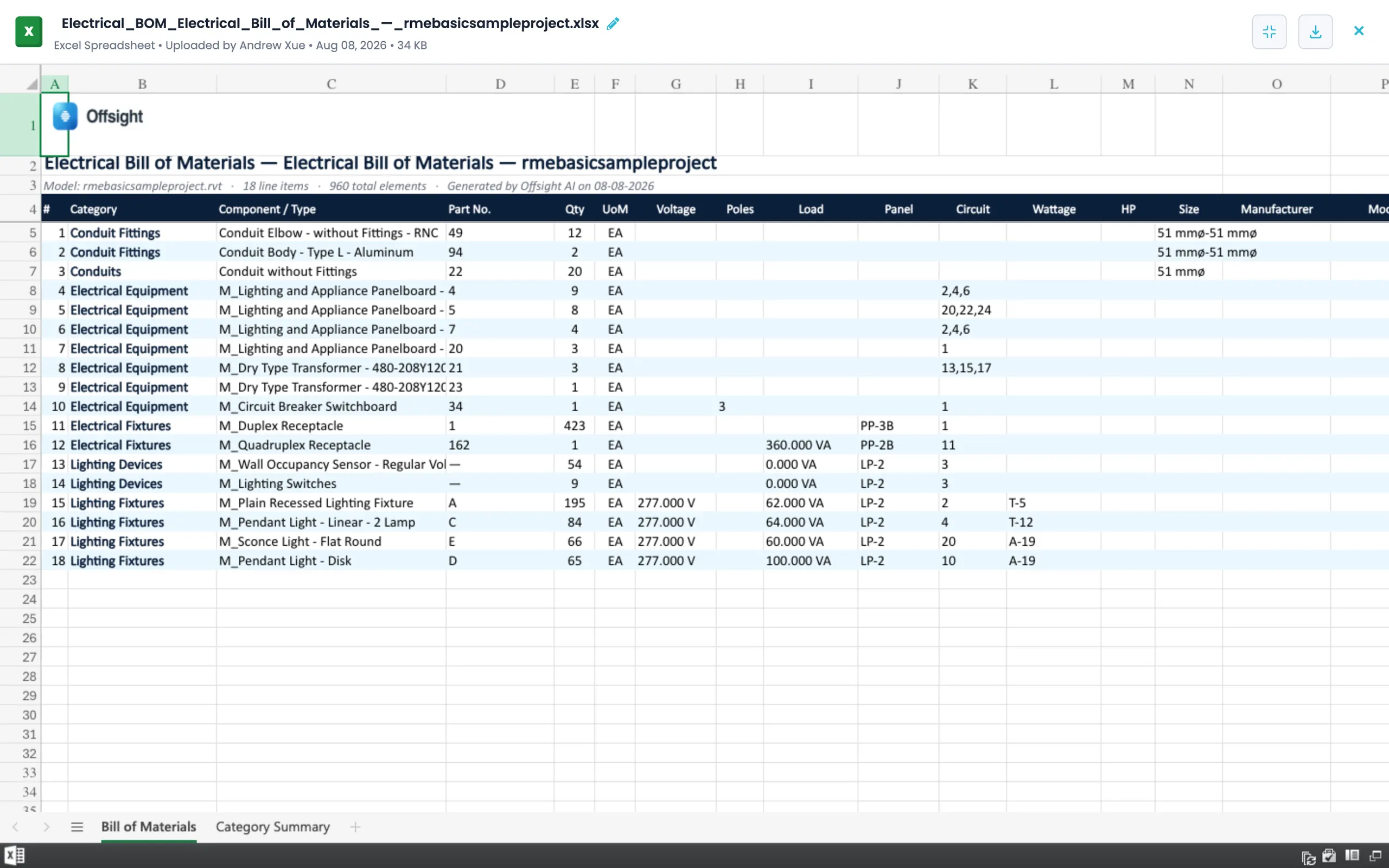Click the M_Quadruplex Receptacle cell
Image resolution: width=1389 pixels, height=868 pixels.
(x=331, y=445)
